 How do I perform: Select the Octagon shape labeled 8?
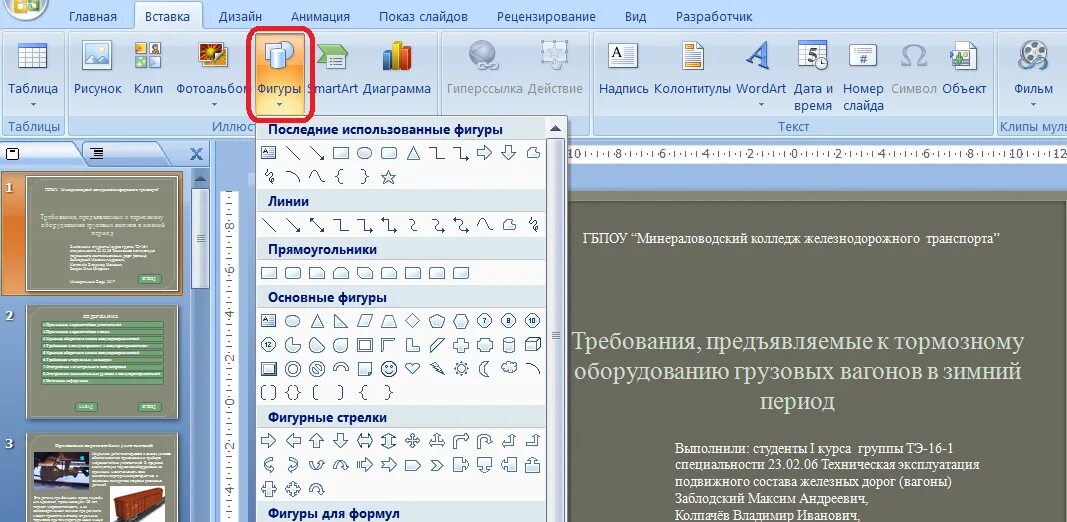point(509,321)
